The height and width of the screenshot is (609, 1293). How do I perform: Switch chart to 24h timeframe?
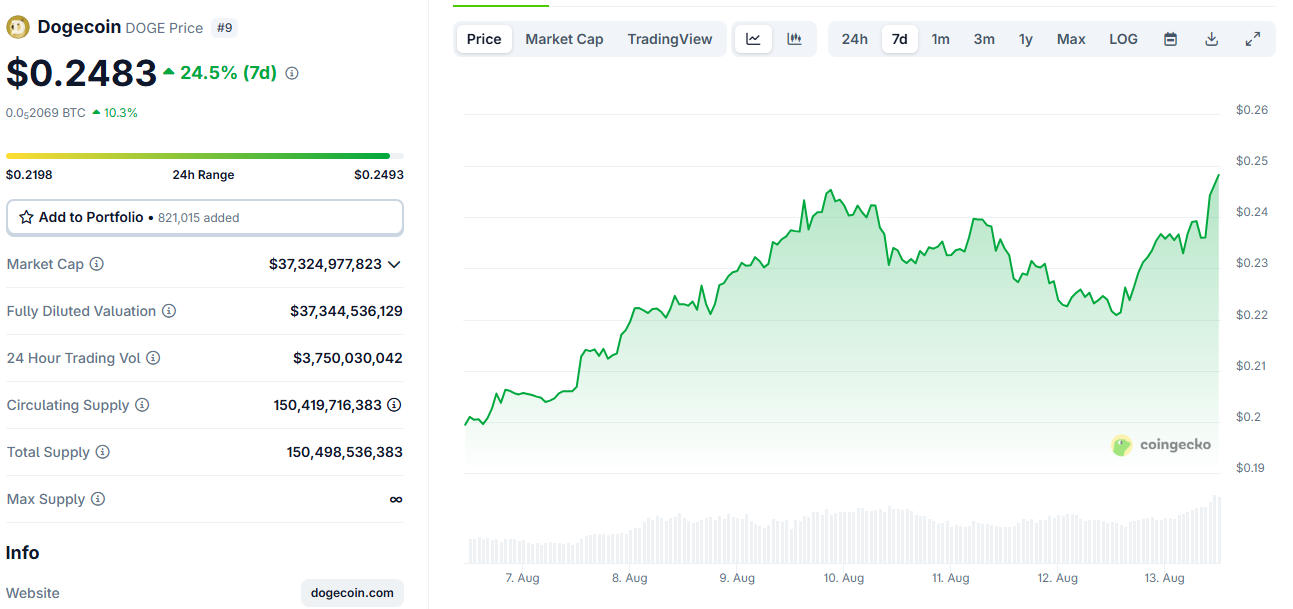(x=854, y=38)
